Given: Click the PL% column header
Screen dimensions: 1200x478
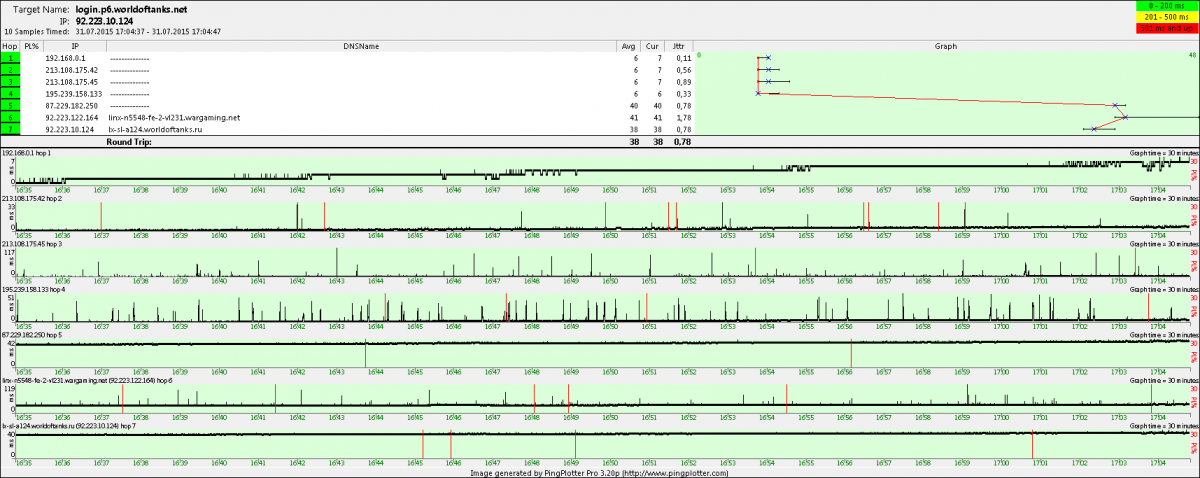Looking at the screenshot, I should (32, 46).
